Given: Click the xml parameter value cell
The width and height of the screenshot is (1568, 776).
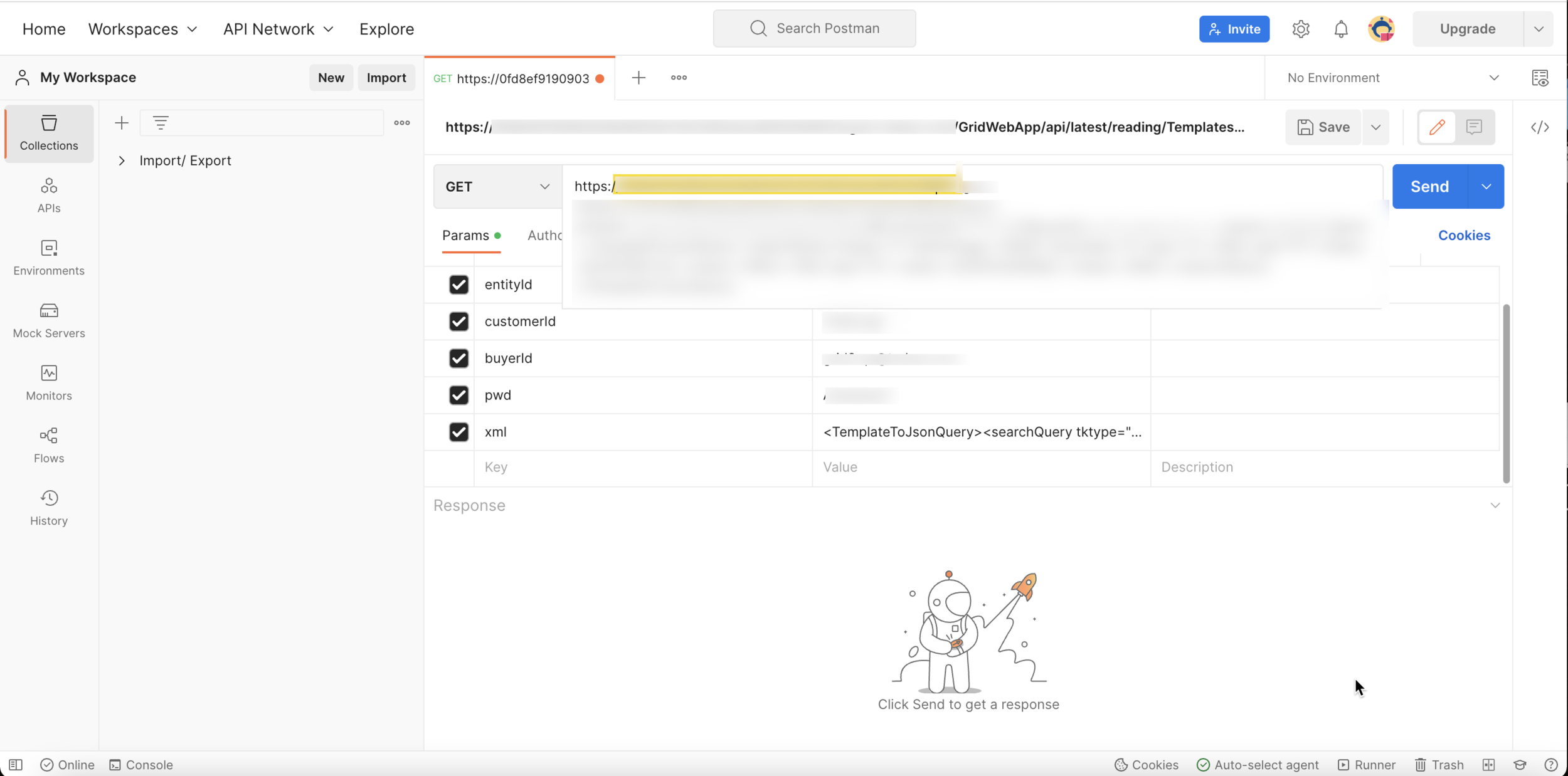Looking at the screenshot, I should (x=982, y=433).
